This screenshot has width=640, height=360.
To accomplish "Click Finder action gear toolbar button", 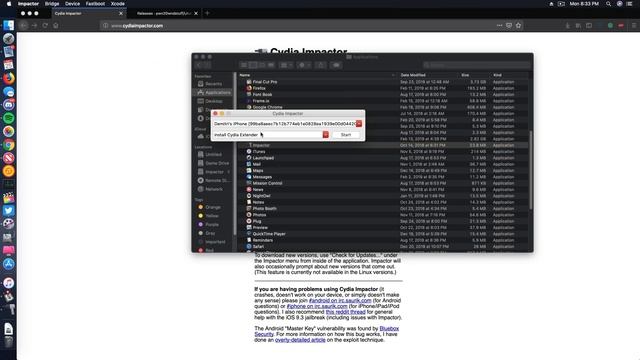I will pos(304,65).
